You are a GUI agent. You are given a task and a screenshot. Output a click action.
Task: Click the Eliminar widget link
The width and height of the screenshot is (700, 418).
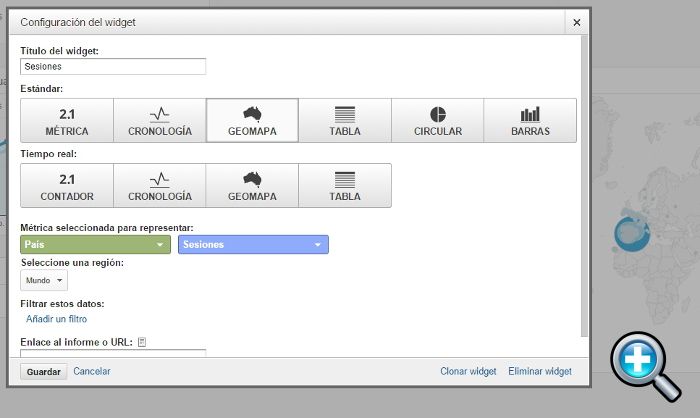[x=540, y=371]
